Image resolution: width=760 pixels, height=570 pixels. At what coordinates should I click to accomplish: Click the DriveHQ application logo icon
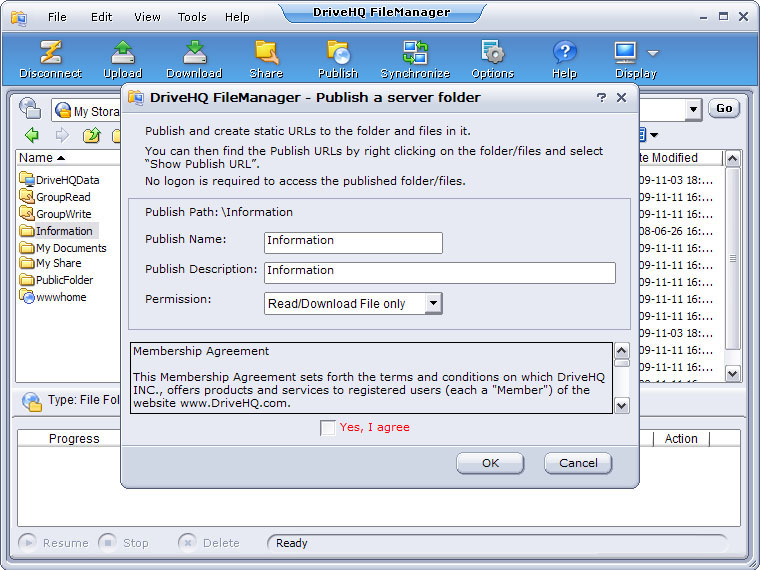(x=19, y=18)
